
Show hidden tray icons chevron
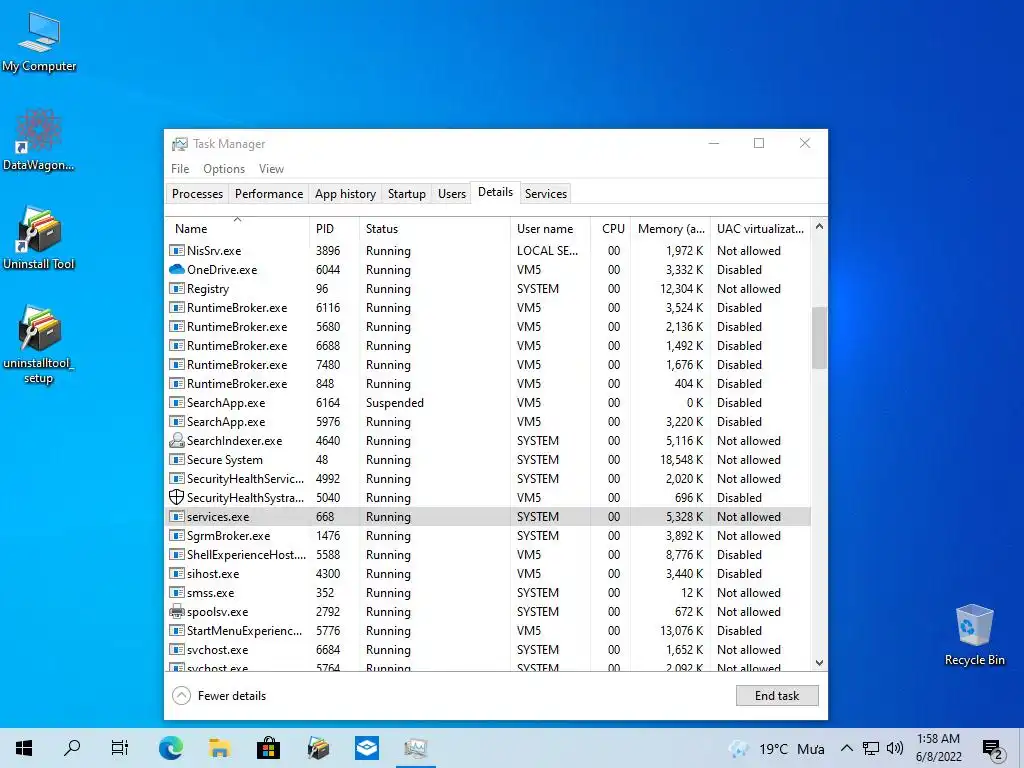pyautogui.click(x=846, y=748)
